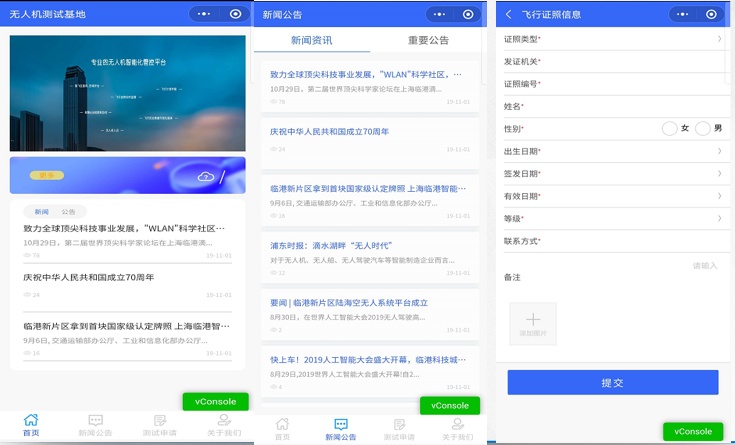The image size is (735, 445).
Task: Tap the target close icon in 飞行证照信息 header
Action: (x=711, y=15)
